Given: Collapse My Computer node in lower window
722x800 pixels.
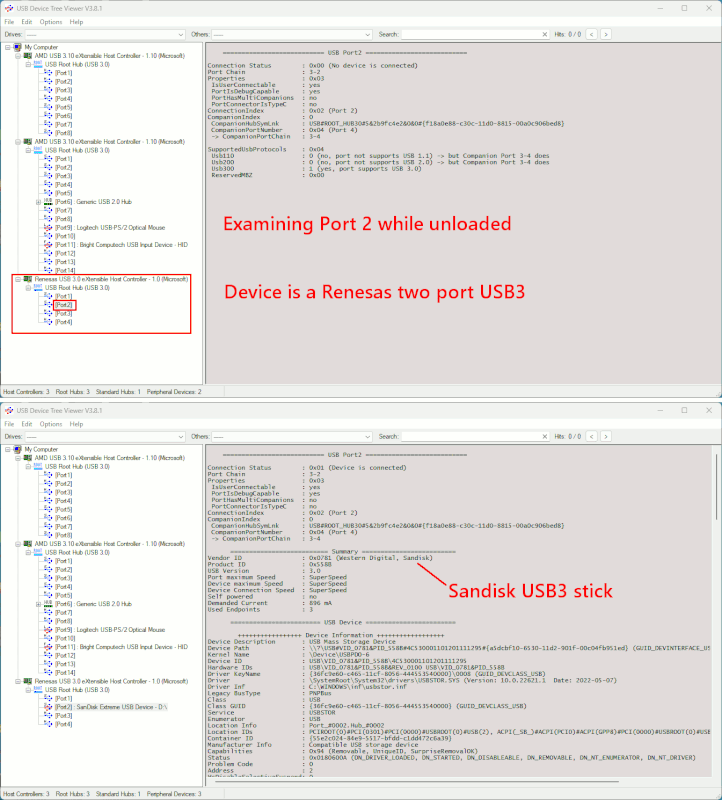Looking at the screenshot, I should (x=8, y=449).
